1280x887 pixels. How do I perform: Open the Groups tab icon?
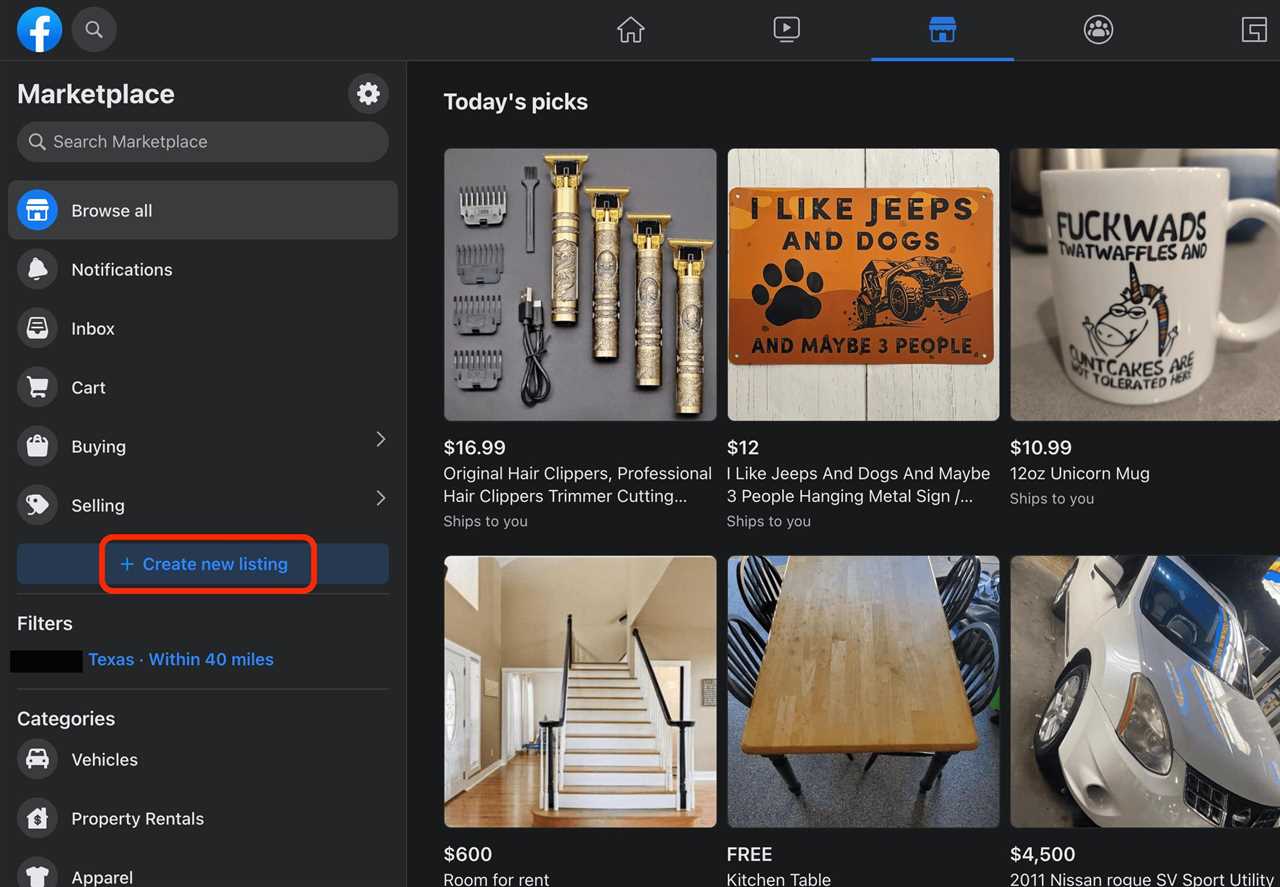[x=1098, y=30]
